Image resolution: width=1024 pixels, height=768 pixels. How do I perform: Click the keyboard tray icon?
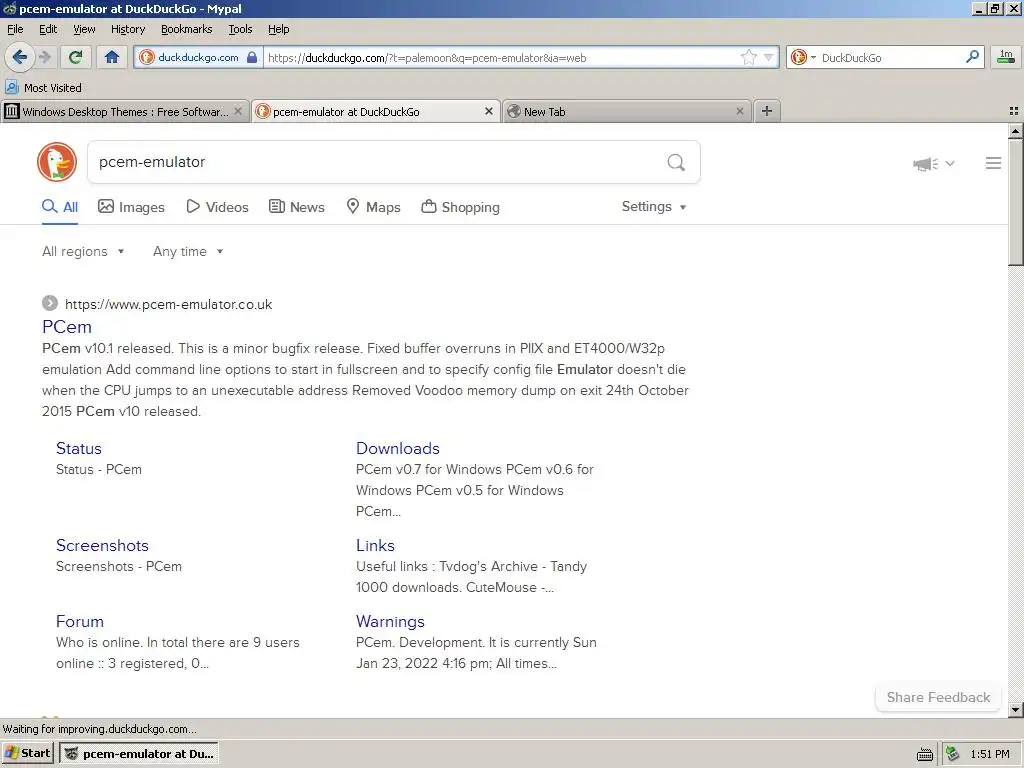(925, 754)
